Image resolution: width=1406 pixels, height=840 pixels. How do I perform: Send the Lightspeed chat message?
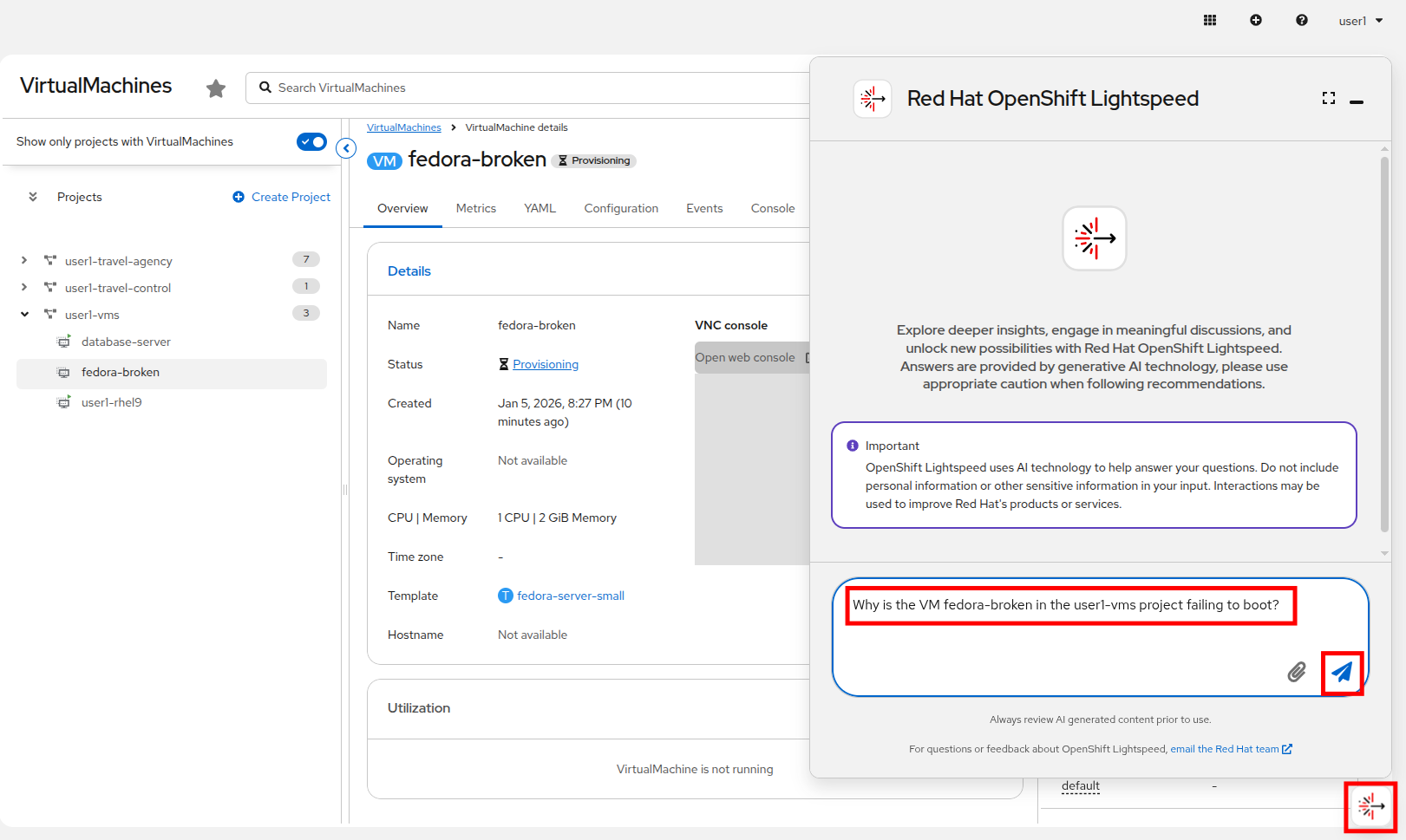(x=1341, y=672)
